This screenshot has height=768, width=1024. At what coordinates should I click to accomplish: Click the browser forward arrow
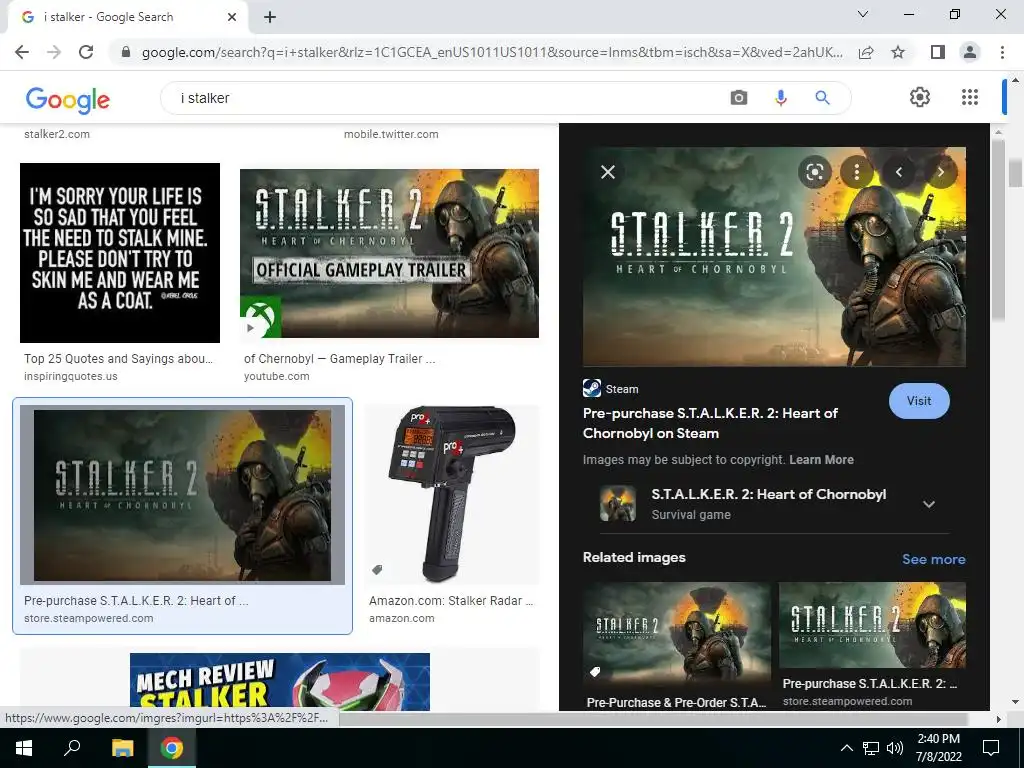[x=54, y=52]
